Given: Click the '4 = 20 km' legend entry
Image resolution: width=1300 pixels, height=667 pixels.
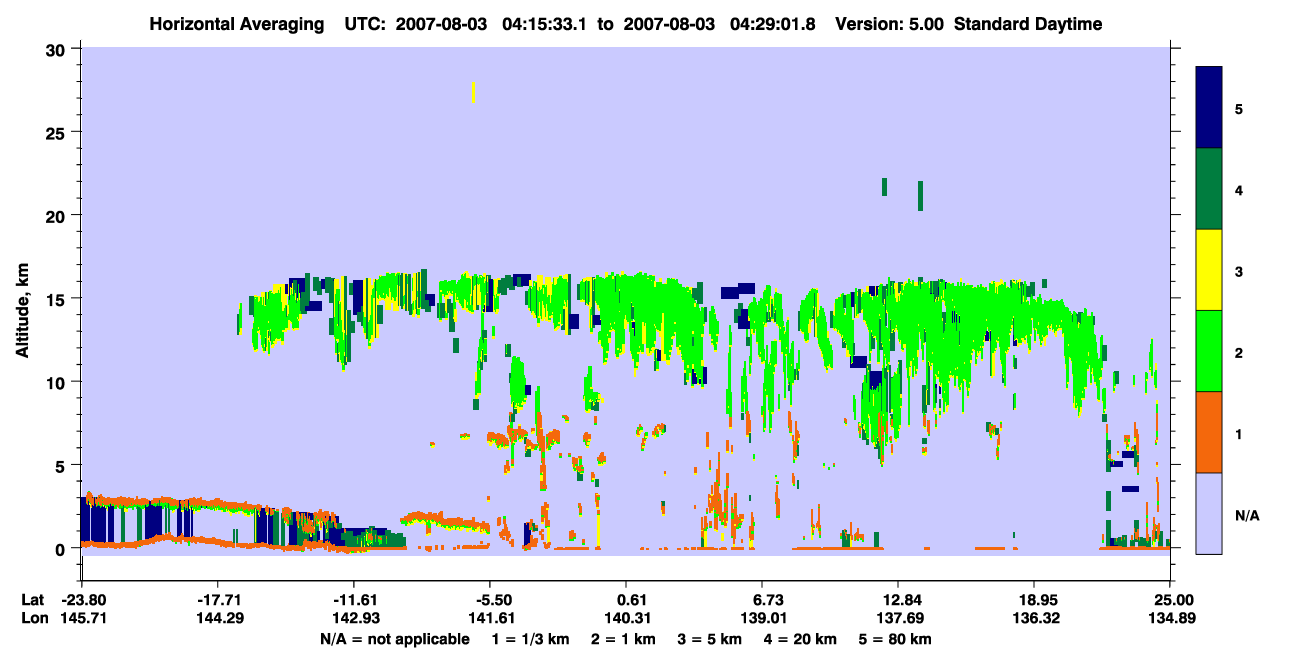Looking at the screenshot, I should pyautogui.click(x=801, y=639).
